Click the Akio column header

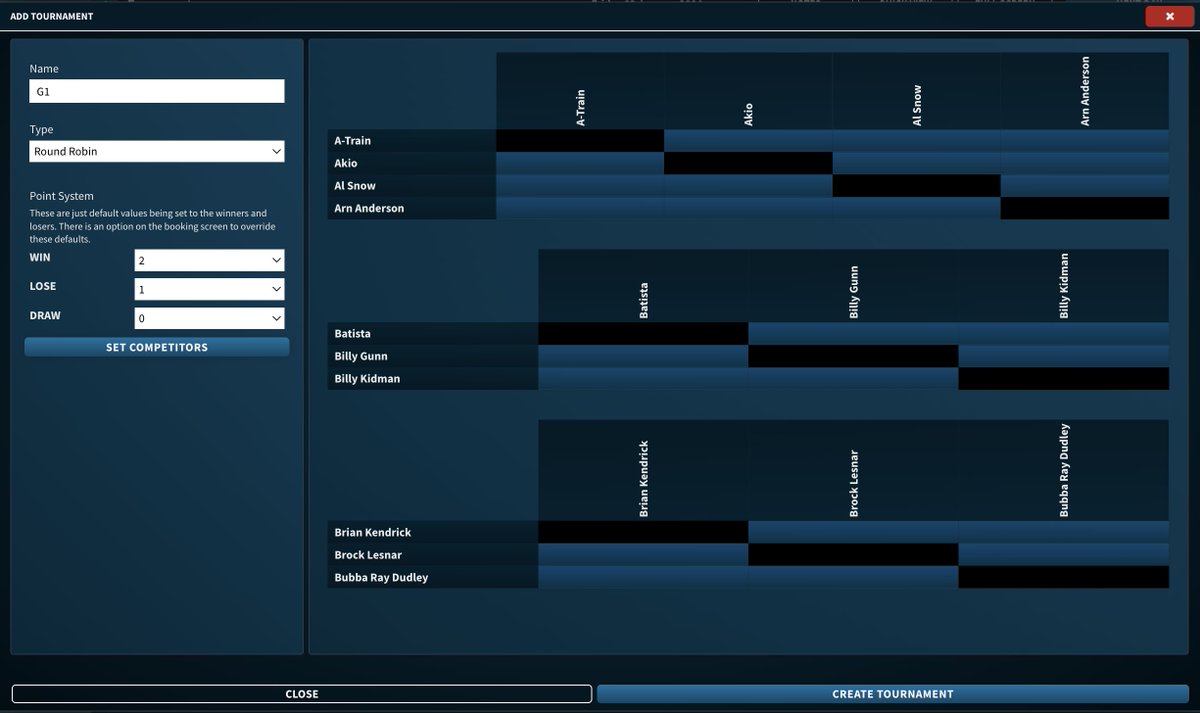tap(748, 91)
